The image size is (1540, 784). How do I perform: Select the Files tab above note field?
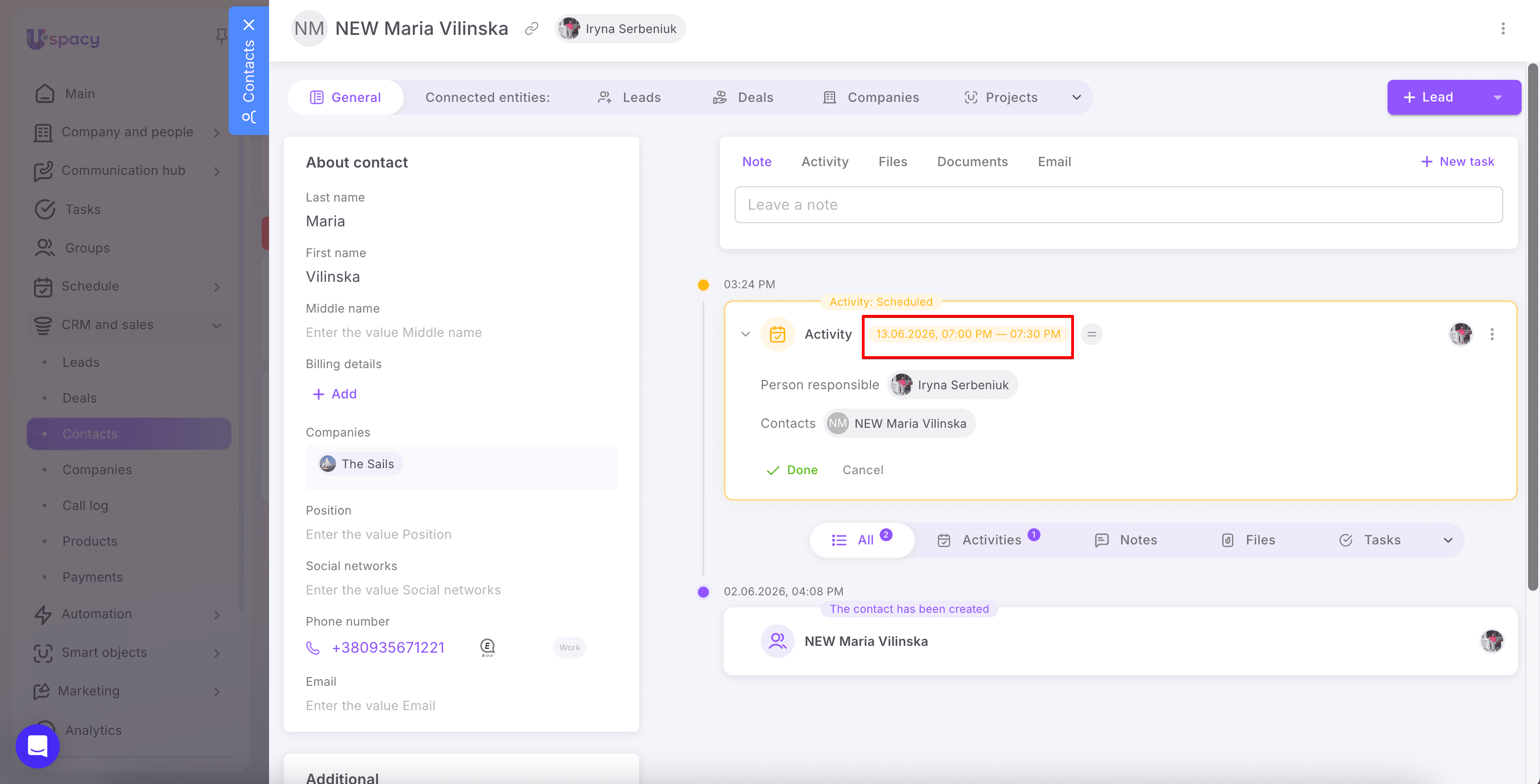(893, 161)
